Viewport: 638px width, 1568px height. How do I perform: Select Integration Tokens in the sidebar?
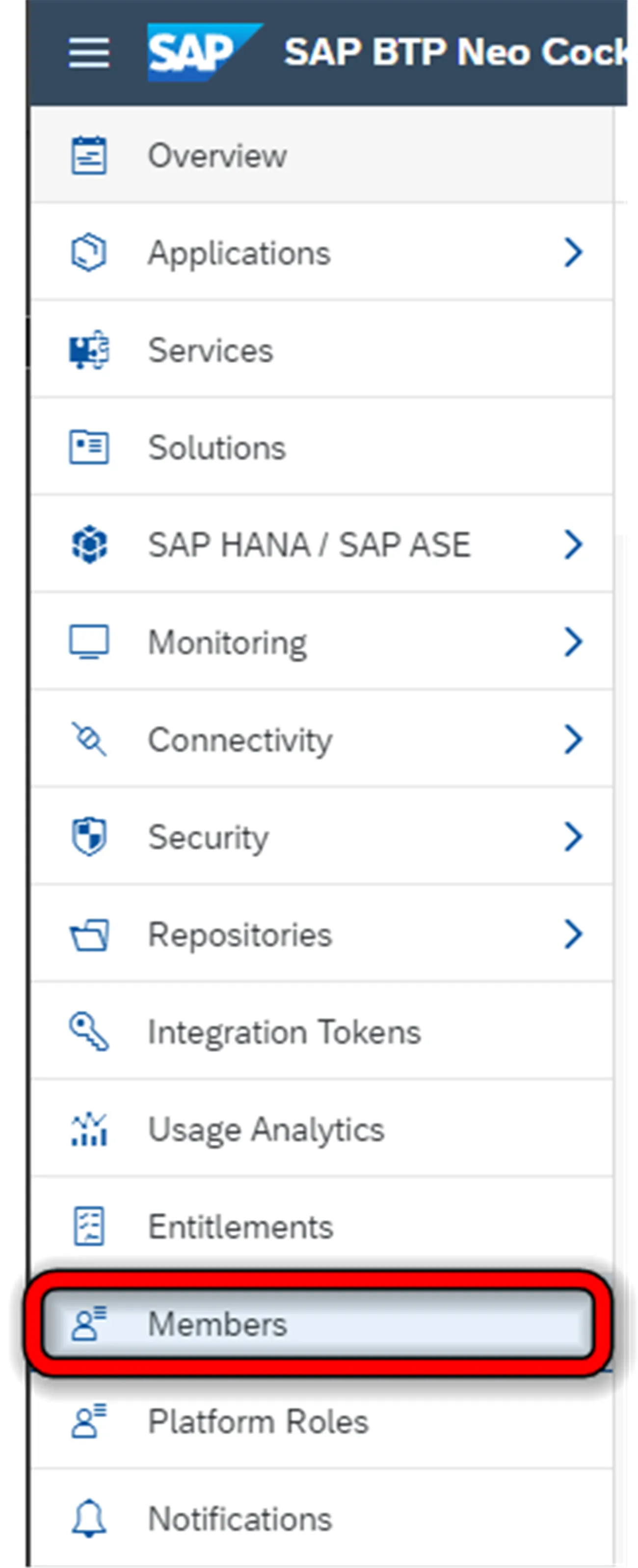tap(321, 1031)
